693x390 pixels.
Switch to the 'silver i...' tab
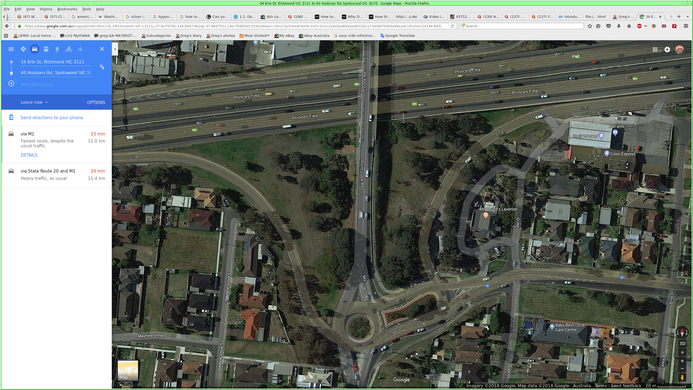[x=136, y=17]
